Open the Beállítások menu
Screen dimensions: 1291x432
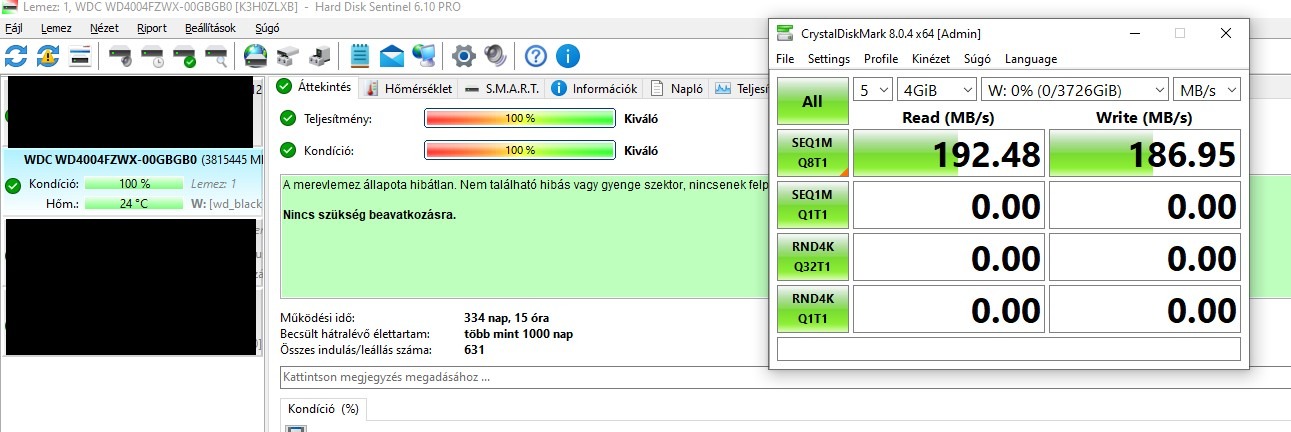pyautogui.click(x=211, y=28)
